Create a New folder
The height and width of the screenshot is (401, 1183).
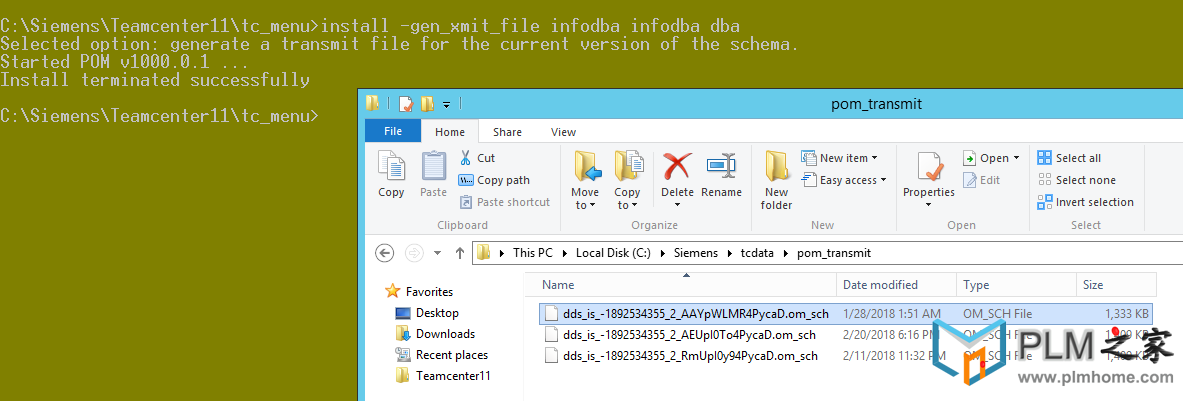[x=776, y=180]
